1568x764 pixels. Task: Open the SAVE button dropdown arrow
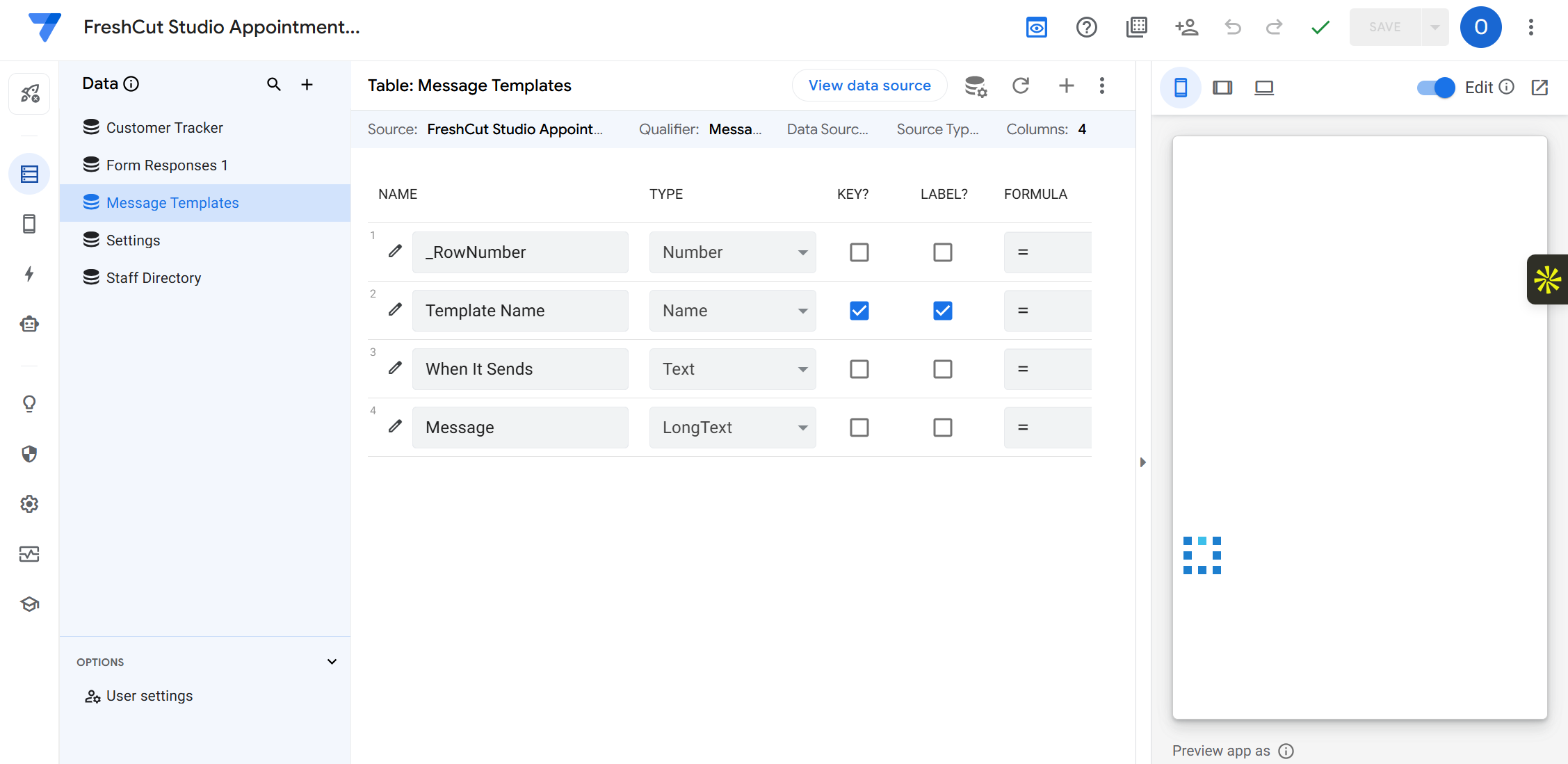[x=1435, y=27]
